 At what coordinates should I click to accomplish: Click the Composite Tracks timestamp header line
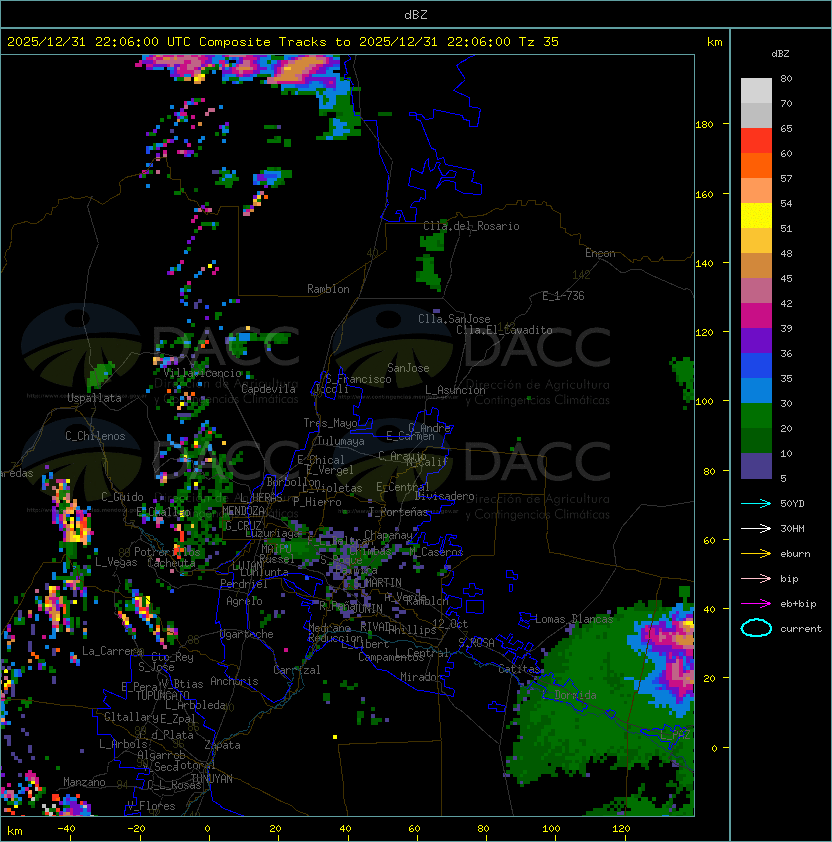283,41
